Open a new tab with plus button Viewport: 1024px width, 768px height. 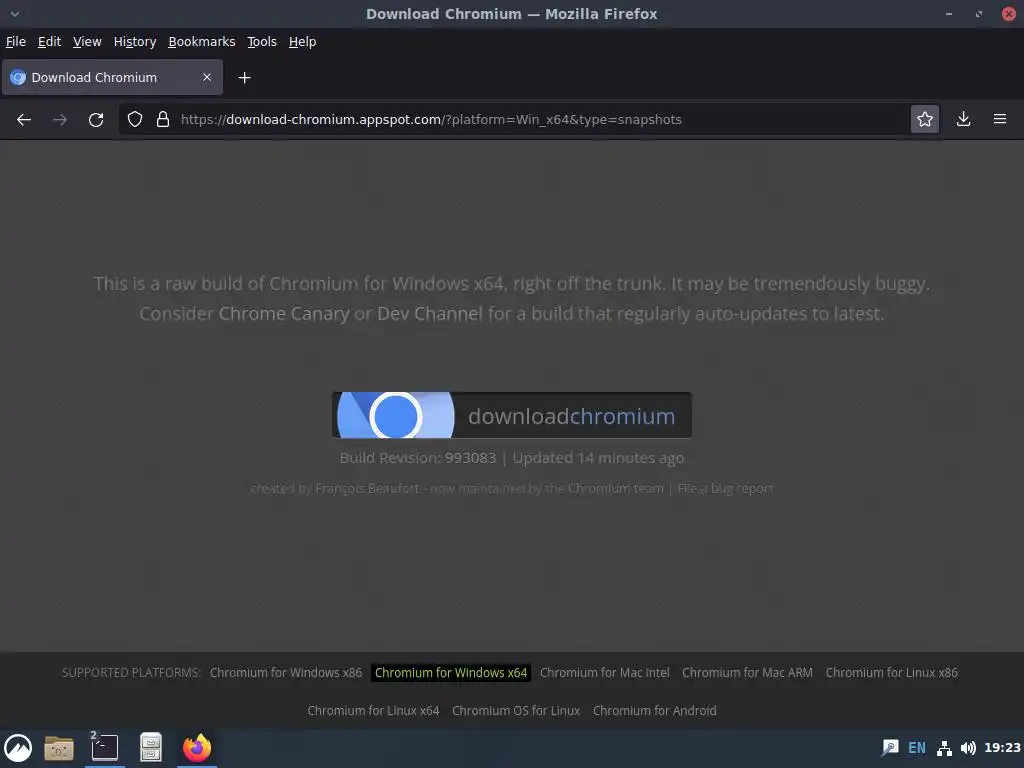point(244,78)
